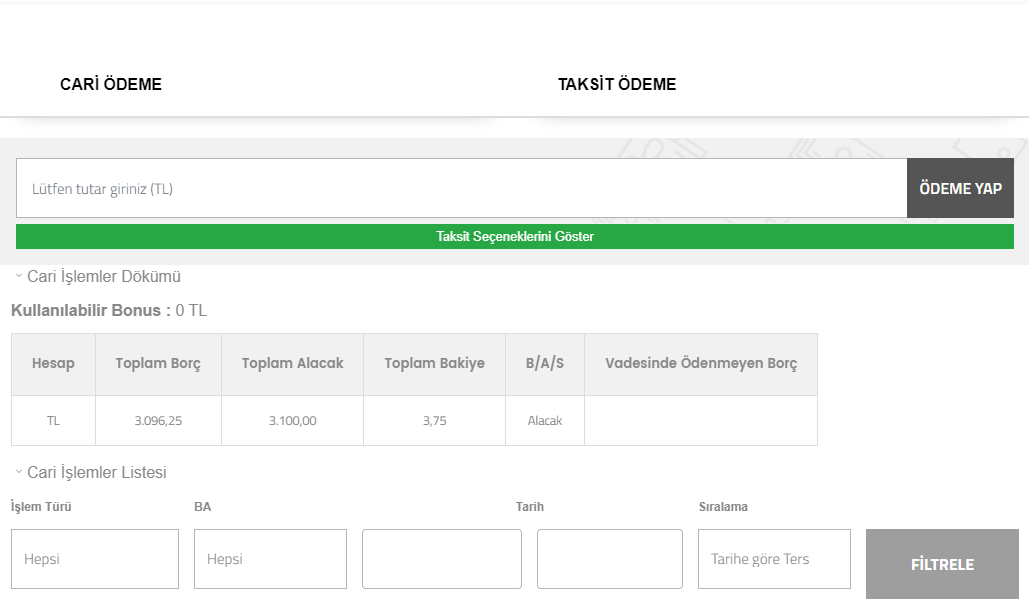Select the Alacak cell in the B/A/S column
The width and height of the screenshot is (1029, 607).
click(544, 421)
